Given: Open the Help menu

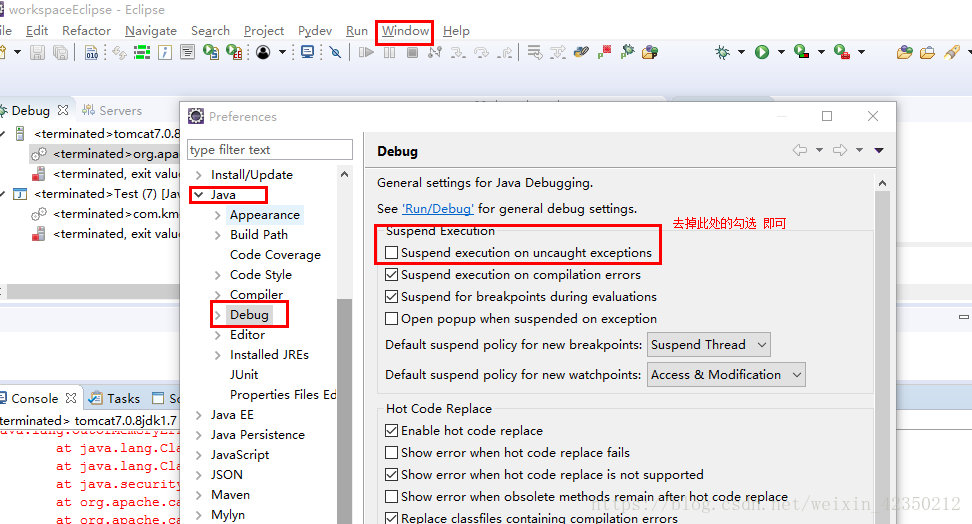Looking at the screenshot, I should click(x=456, y=31).
